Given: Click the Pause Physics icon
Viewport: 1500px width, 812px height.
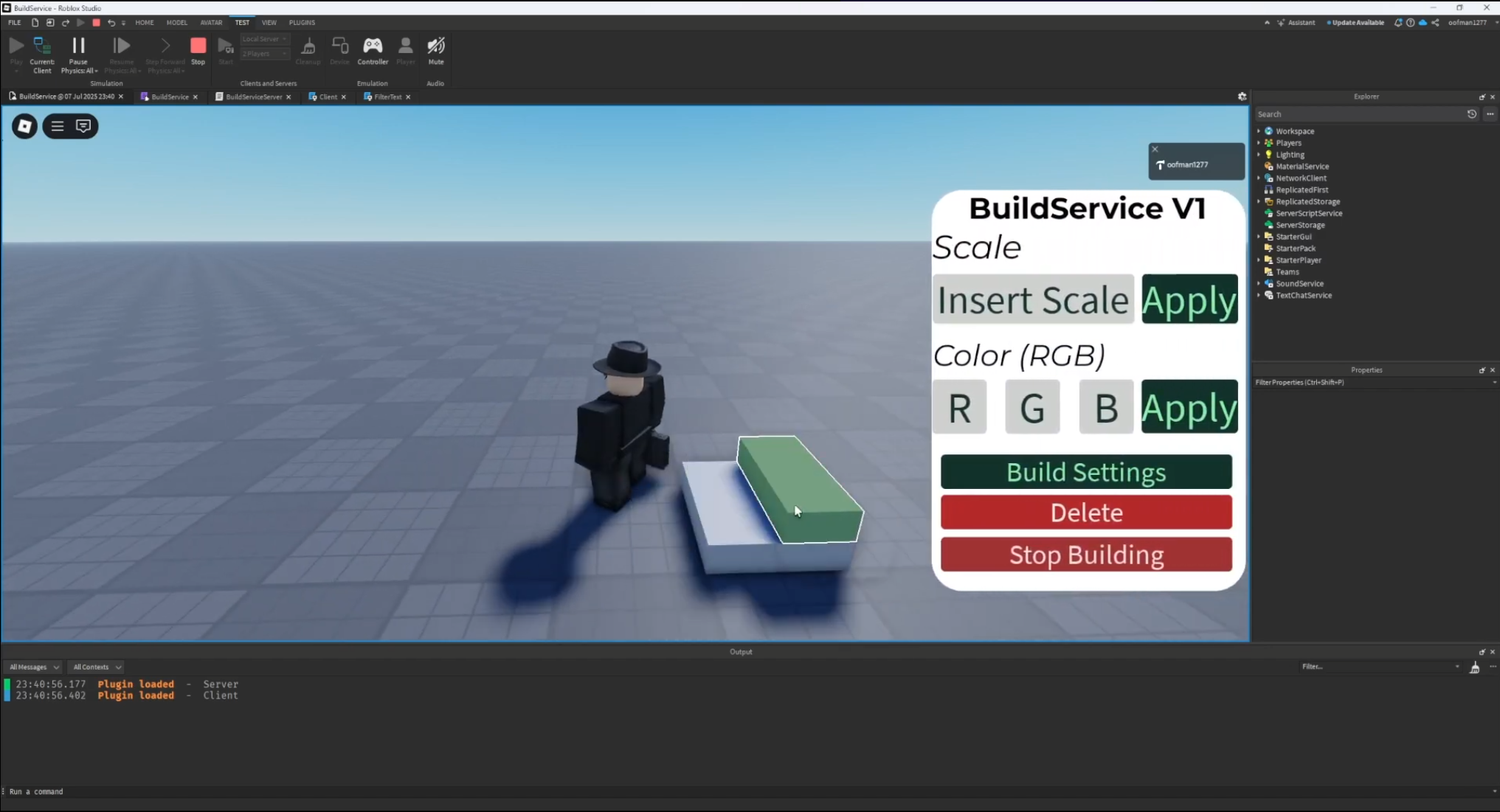Looking at the screenshot, I should point(78,46).
